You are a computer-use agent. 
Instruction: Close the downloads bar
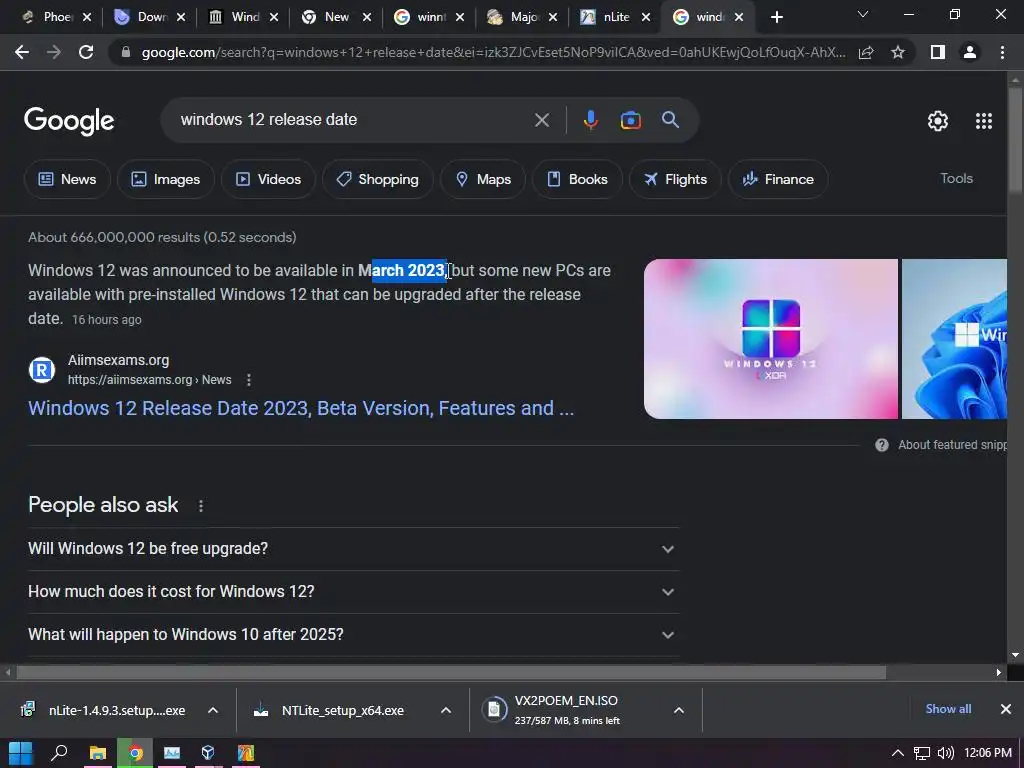[1006, 709]
